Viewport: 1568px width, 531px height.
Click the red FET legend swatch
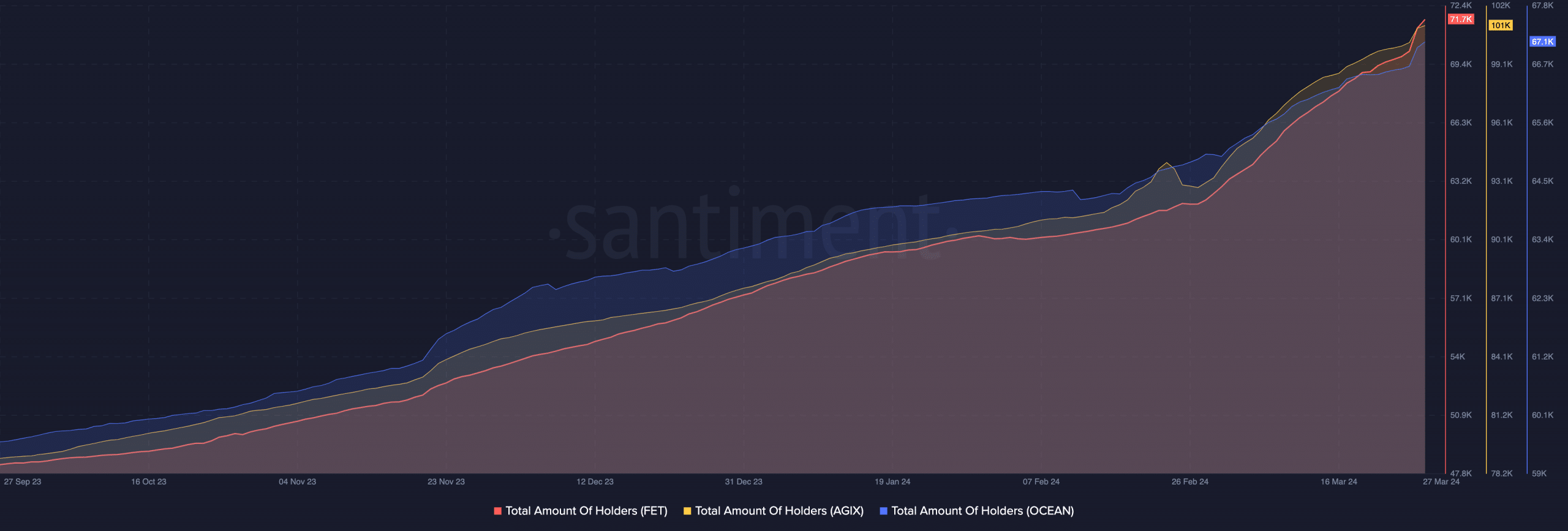click(498, 511)
